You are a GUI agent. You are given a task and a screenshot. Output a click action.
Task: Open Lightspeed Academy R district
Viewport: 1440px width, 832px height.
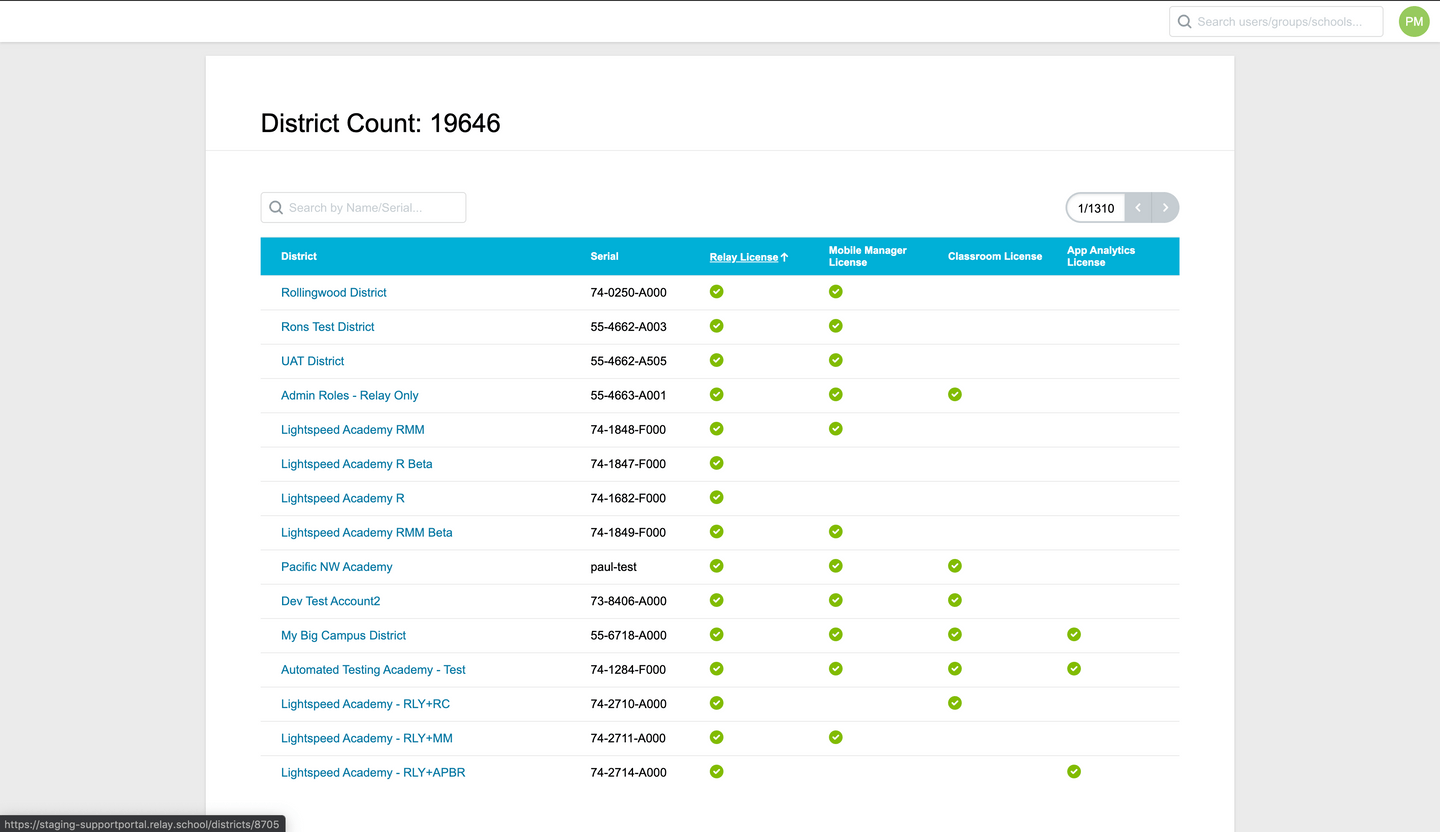pyautogui.click(x=343, y=498)
